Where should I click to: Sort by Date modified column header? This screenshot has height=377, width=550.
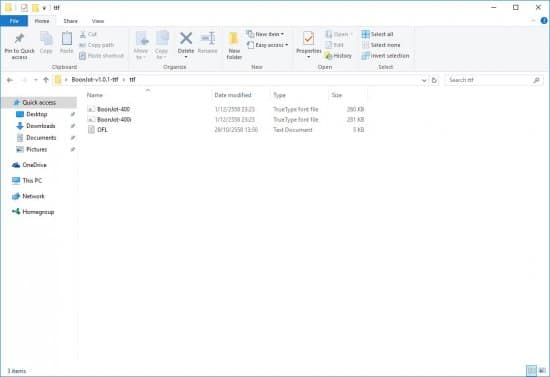coord(233,95)
